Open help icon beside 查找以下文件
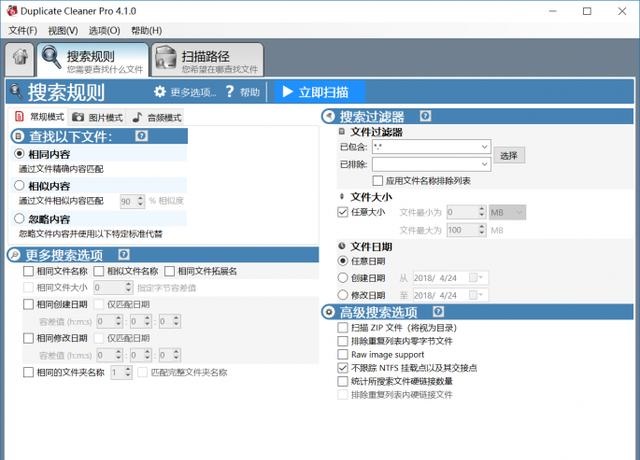The width and height of the screenshot is (640, 460). click(142, 136)
